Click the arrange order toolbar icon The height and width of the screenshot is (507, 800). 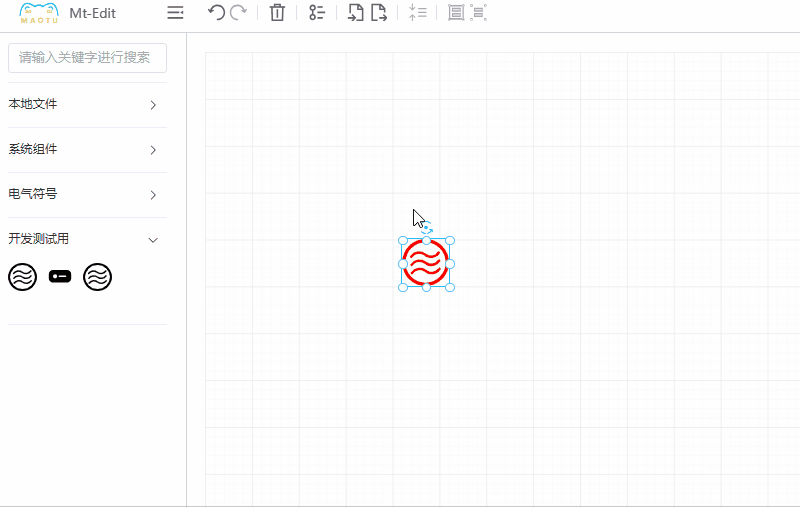418,13
